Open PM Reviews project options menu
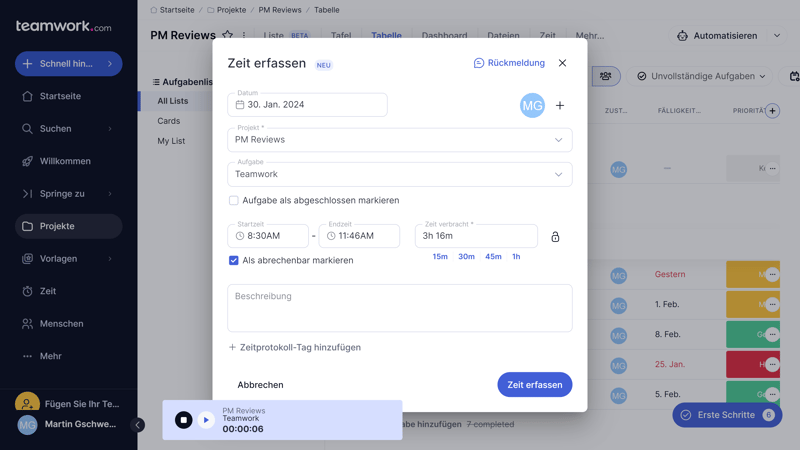 click(244, 35)
